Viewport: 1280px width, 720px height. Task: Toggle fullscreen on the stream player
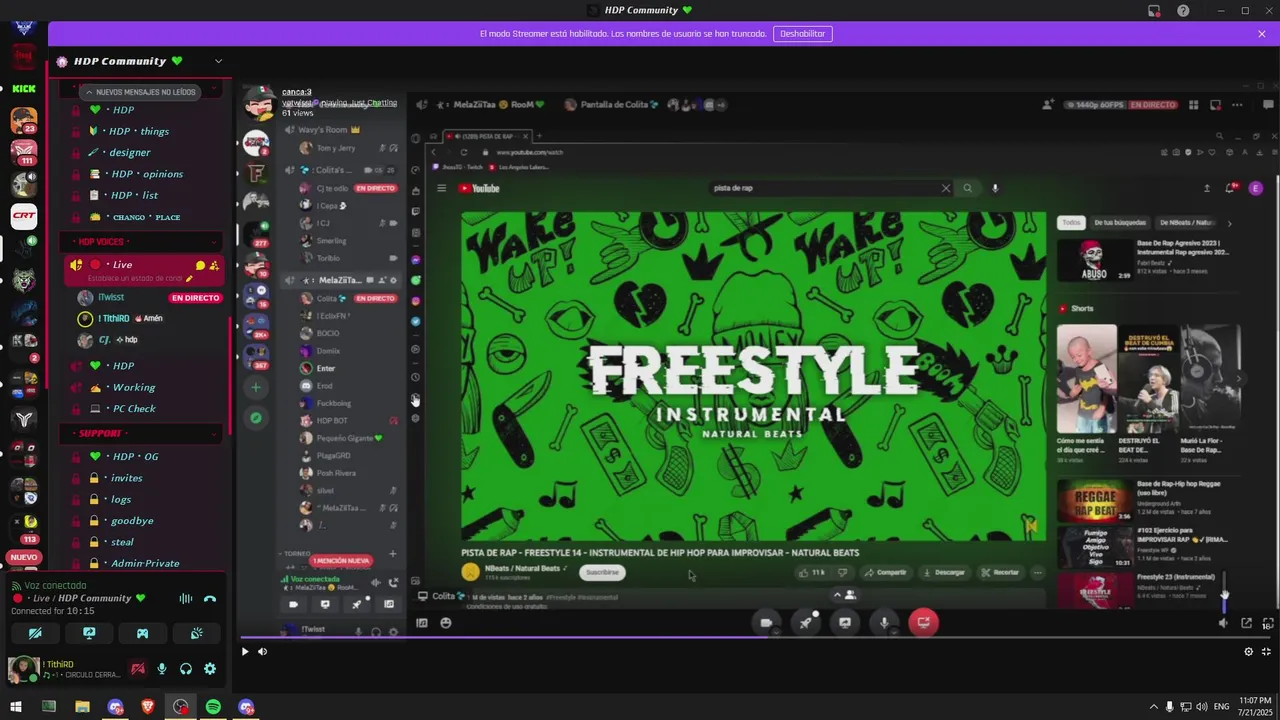coord(1266,651)
